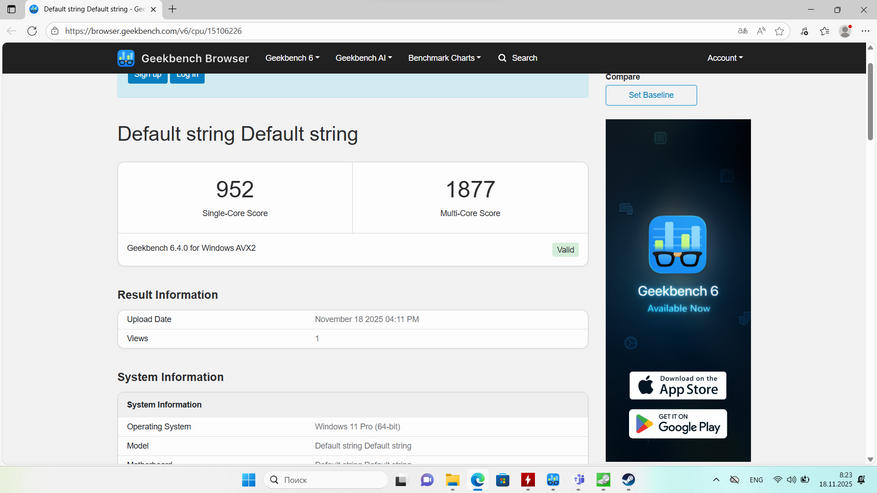Open red lightning app on taskbar

tap(527, 480)
